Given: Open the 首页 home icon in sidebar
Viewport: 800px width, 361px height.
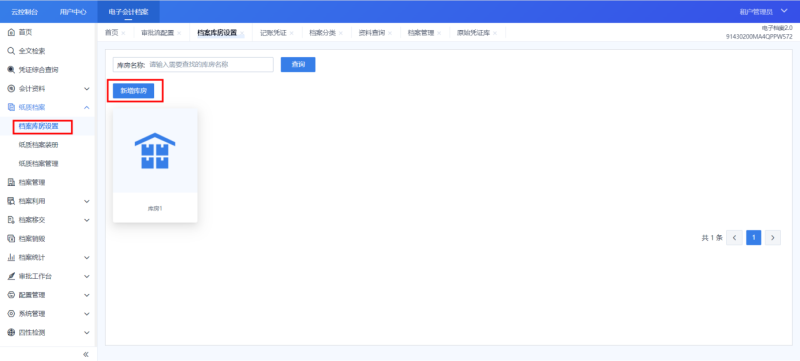Looking at the screenshot, I should point(11,33).
